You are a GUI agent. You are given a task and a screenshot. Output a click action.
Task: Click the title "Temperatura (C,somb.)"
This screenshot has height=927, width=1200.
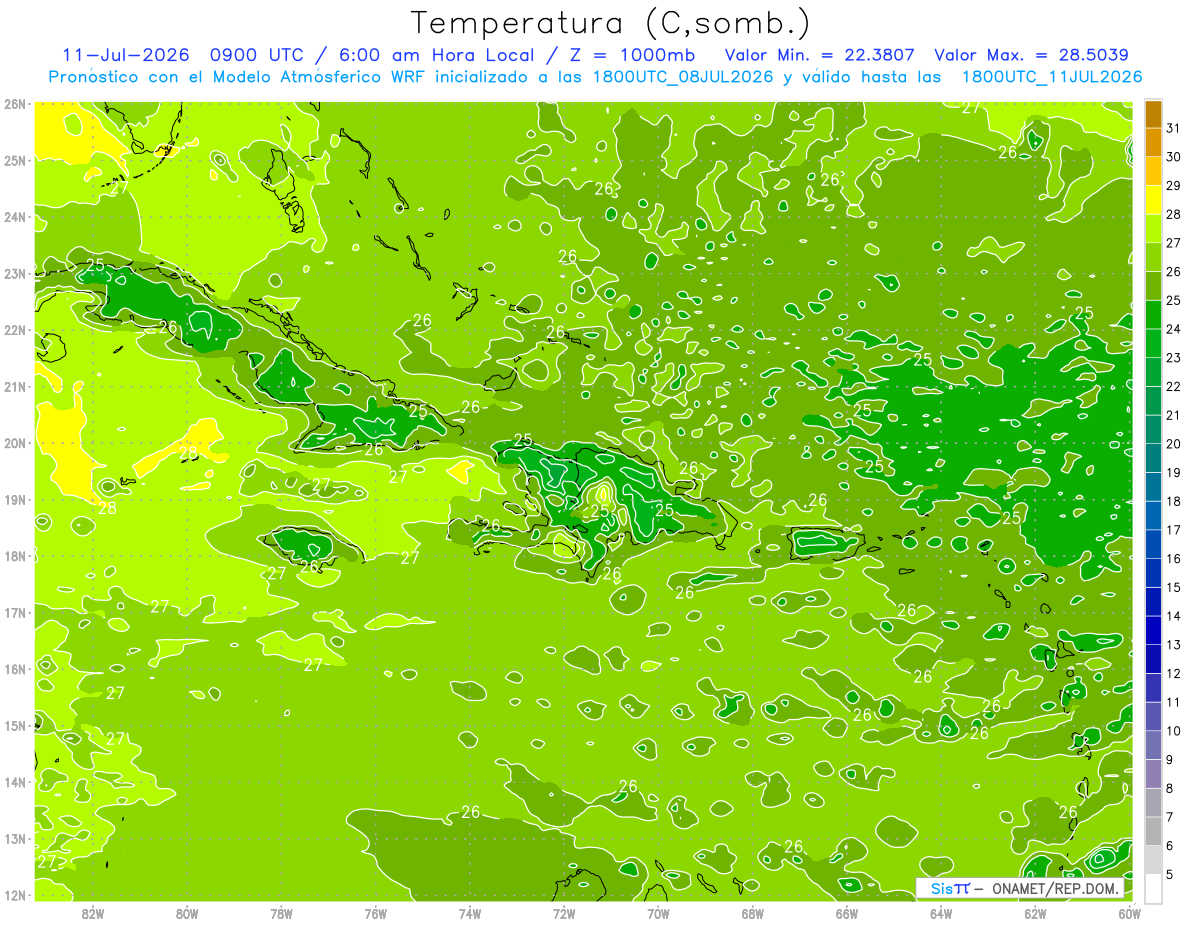point(610,23)
